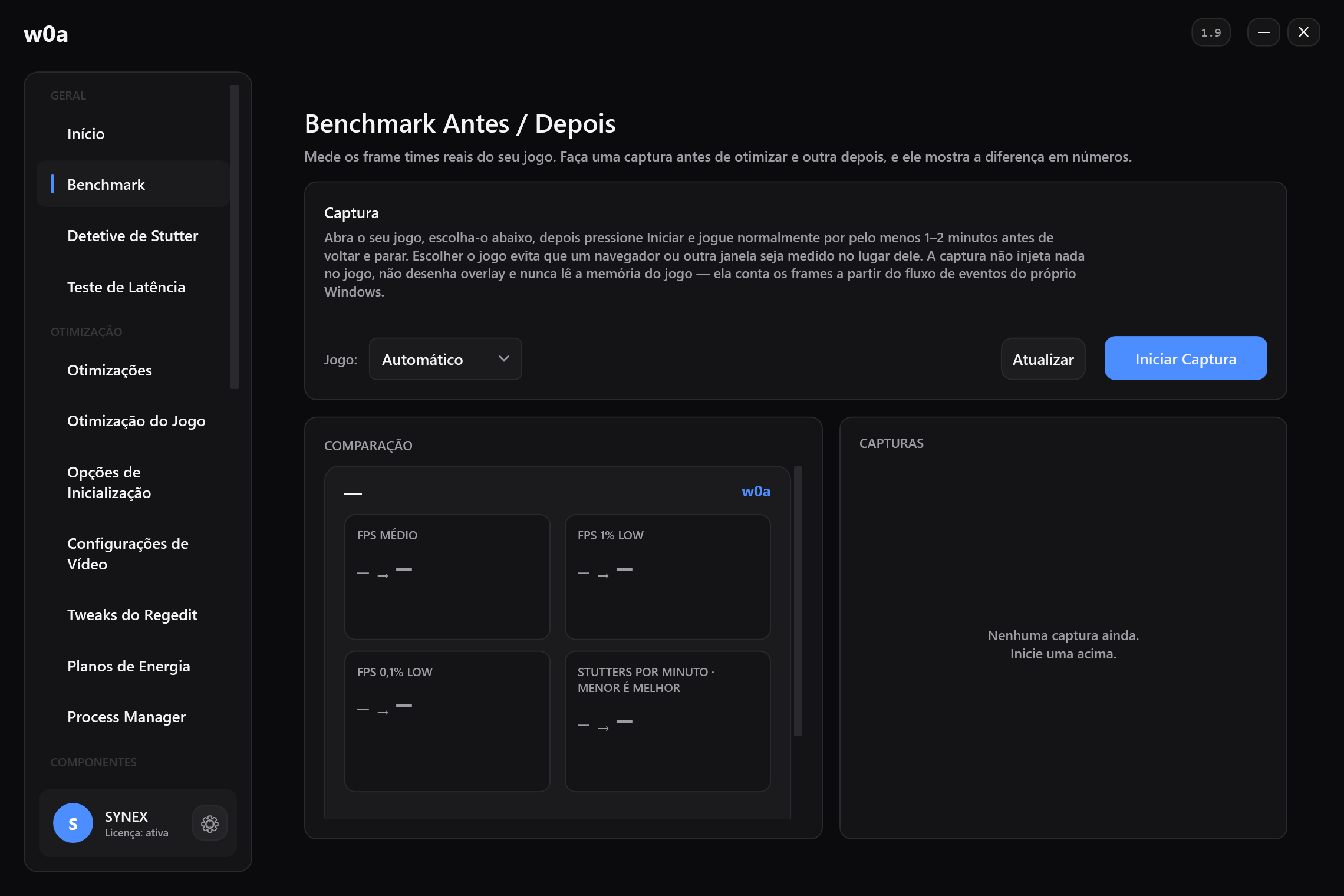Click the 'Licença: ativa' status text

(137, 833)
